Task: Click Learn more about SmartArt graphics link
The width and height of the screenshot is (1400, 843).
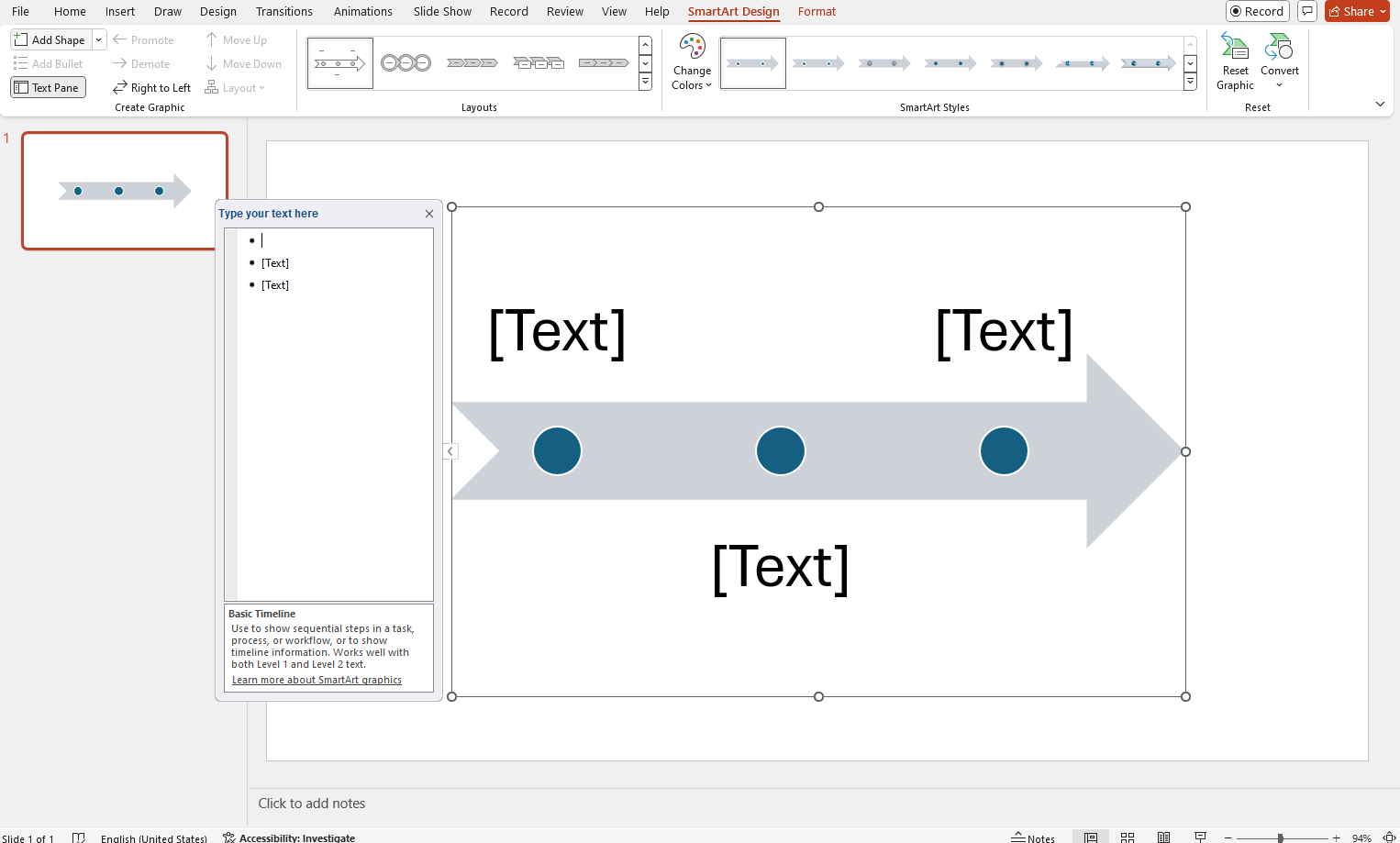Action: pyautogui.click(x=317, y=680)
